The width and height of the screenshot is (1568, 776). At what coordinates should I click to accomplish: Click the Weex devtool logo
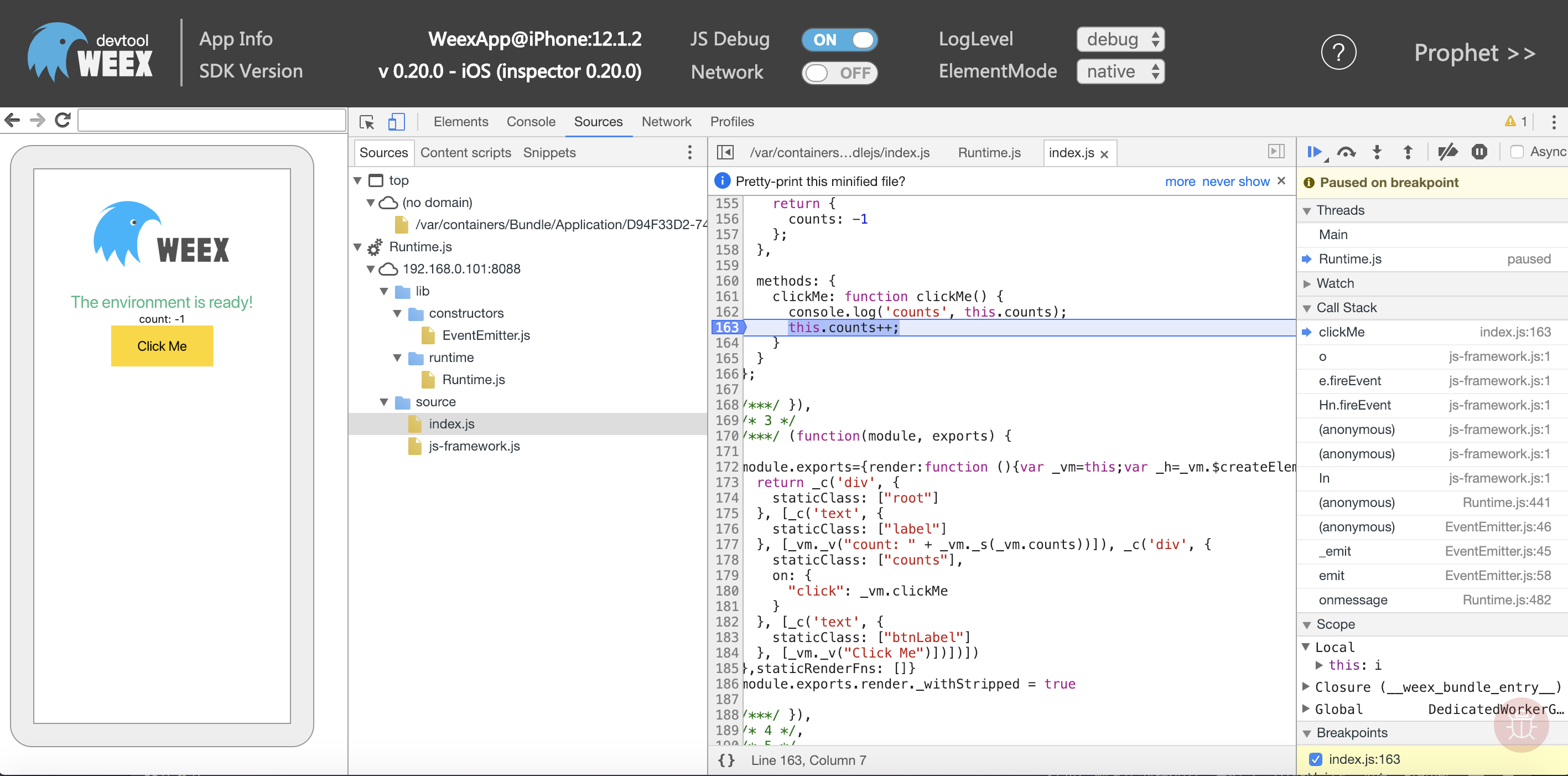(90, 53)
